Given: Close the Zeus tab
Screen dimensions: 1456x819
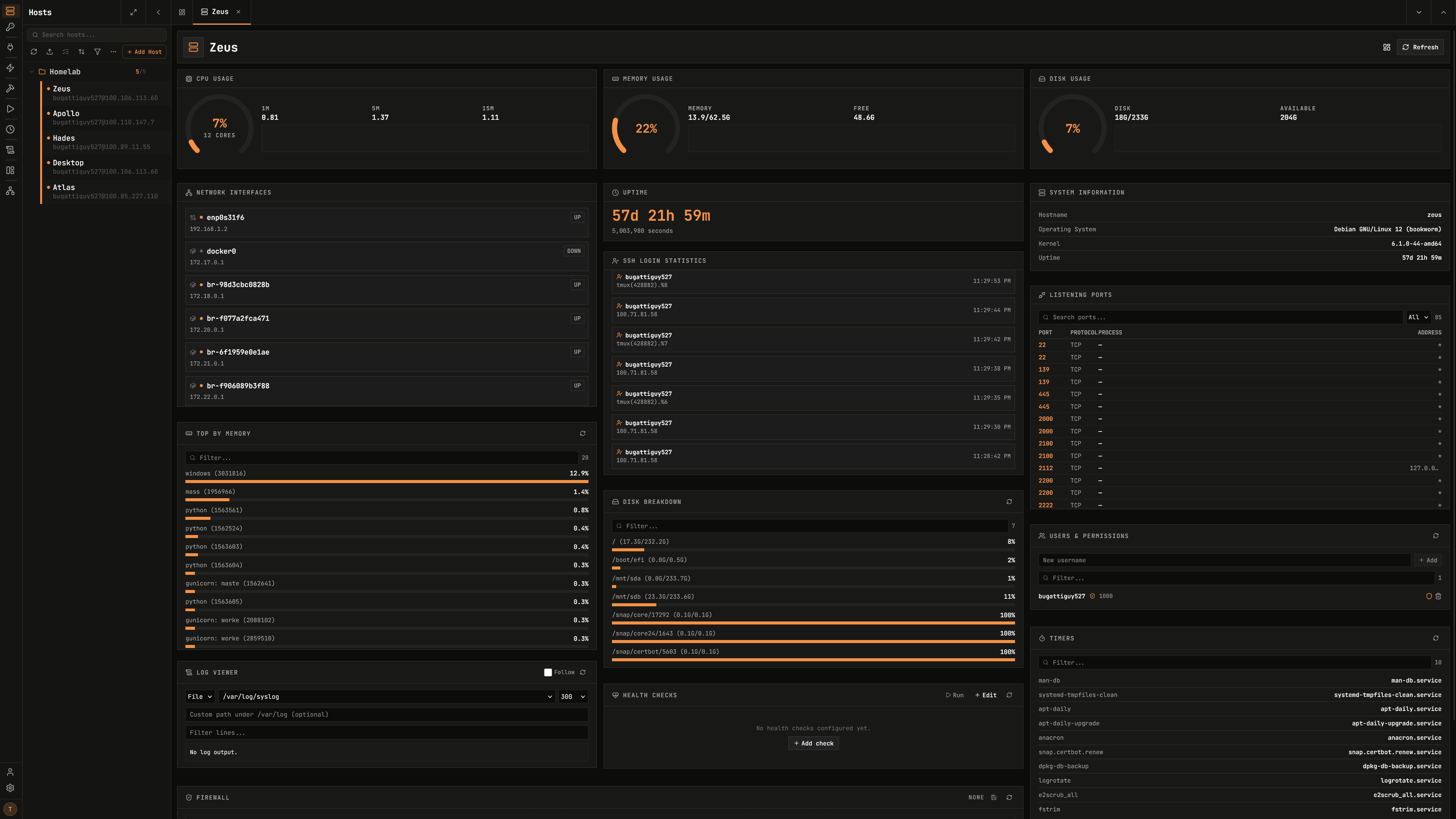Looking at the screenshot, I should 238,12.
